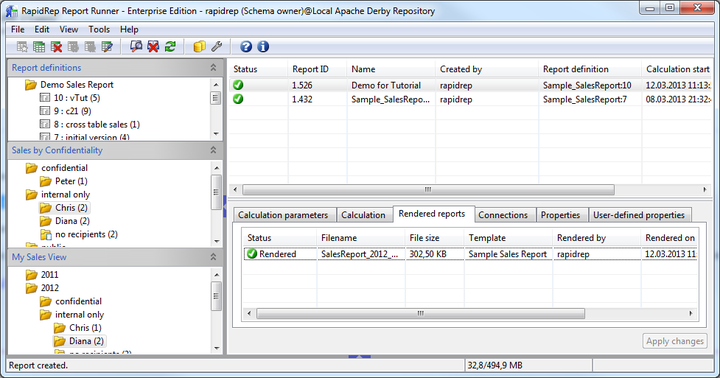Select the Demo for Tutorial report row
The image size is (720, 378).
[x=470, y=85]
